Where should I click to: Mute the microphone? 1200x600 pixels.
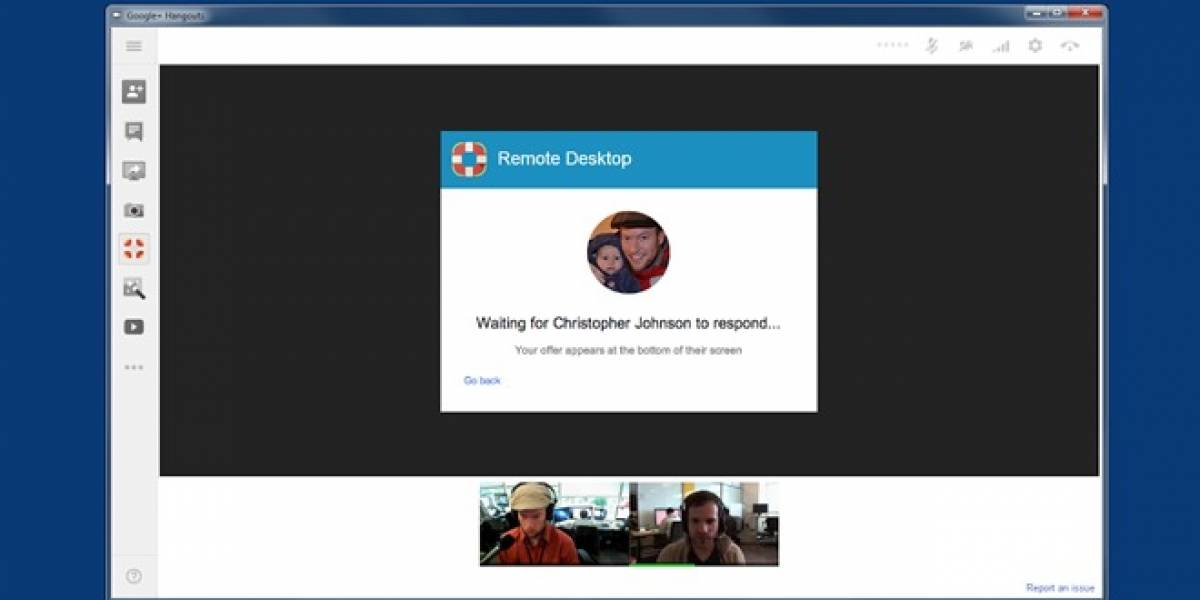pyautogui.click(x=931, y=46)
